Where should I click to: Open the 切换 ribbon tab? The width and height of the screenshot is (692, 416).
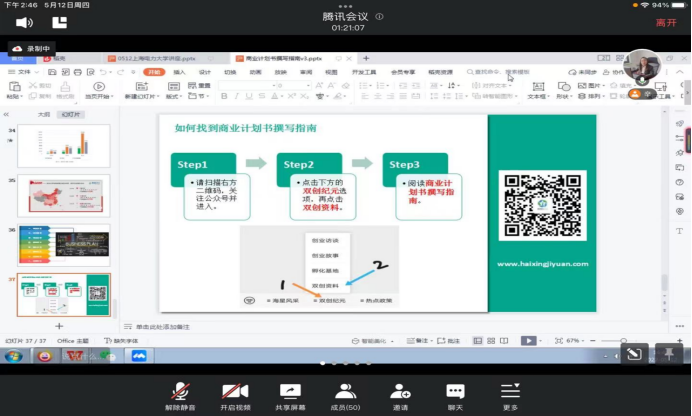click(230, 72)
